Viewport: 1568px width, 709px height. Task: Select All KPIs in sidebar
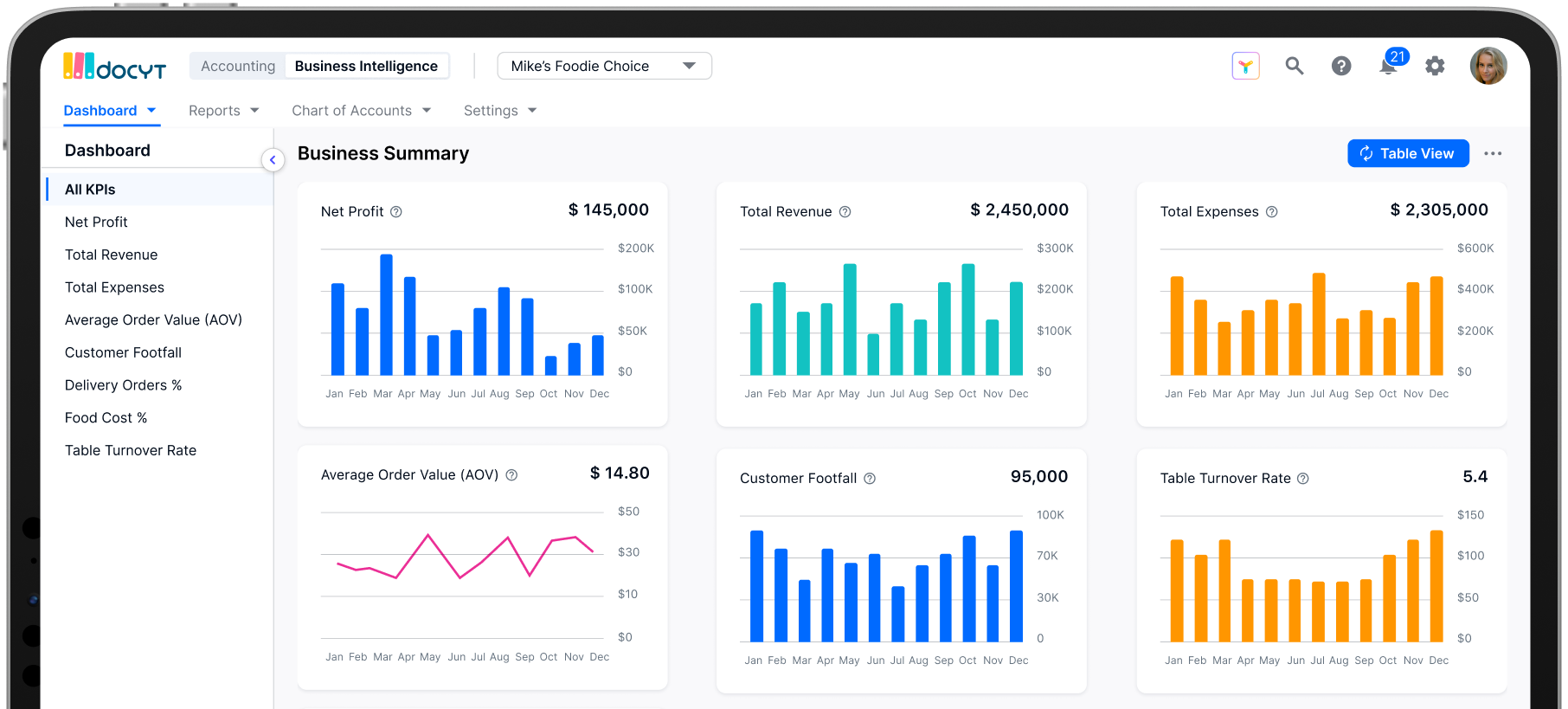click(x=159, y=190)
